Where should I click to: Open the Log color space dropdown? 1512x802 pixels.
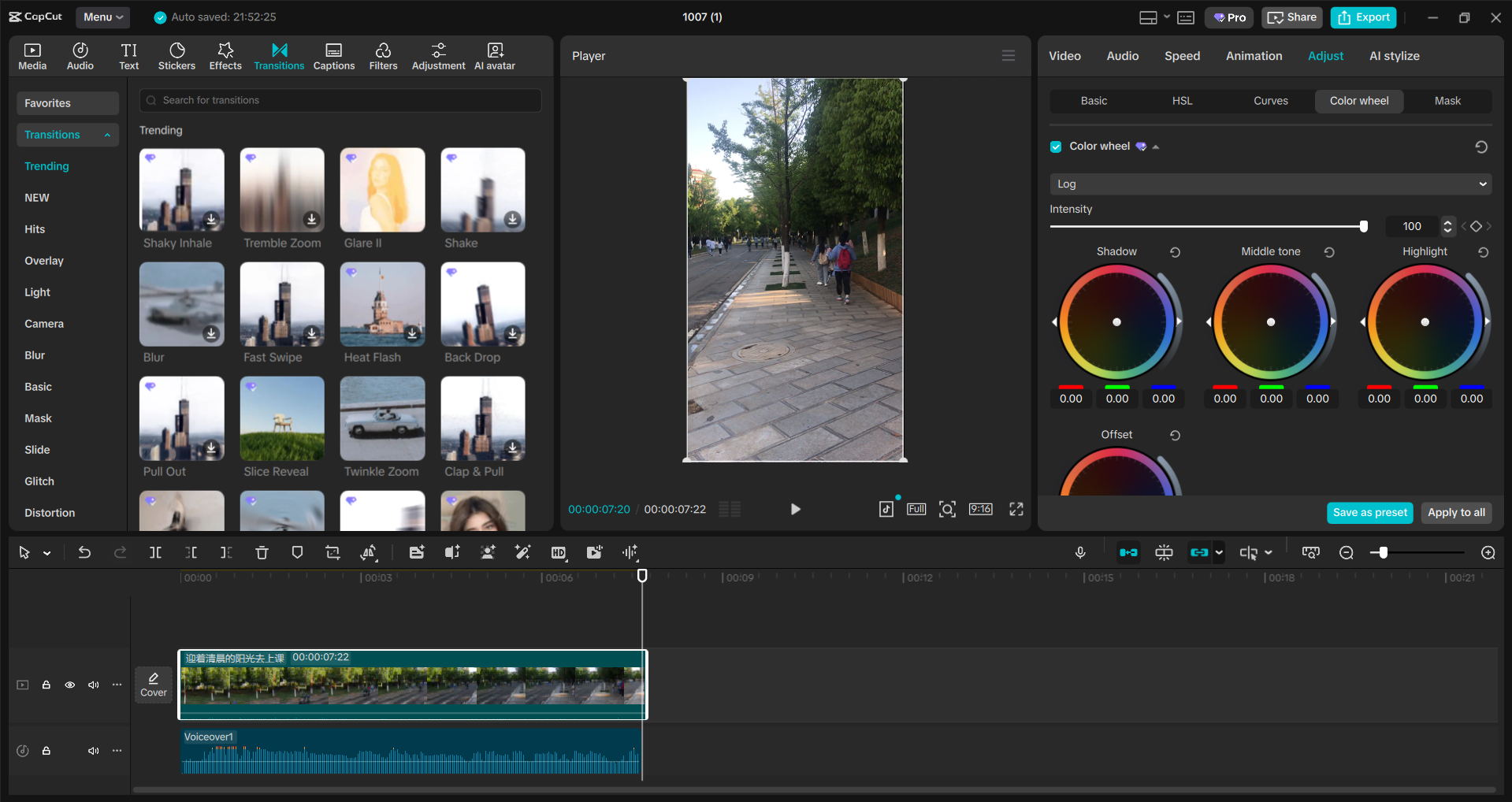tap(1269, 184)
